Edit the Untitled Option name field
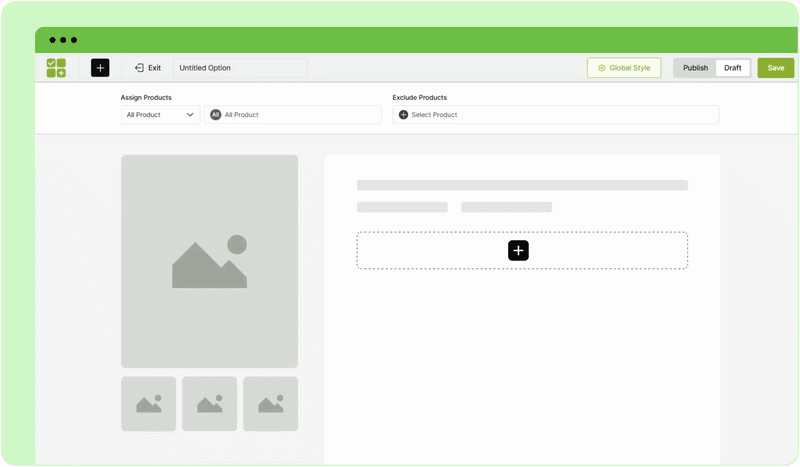Image resolution: width=800 pixels, height=467 pixels. click(240, 68)
